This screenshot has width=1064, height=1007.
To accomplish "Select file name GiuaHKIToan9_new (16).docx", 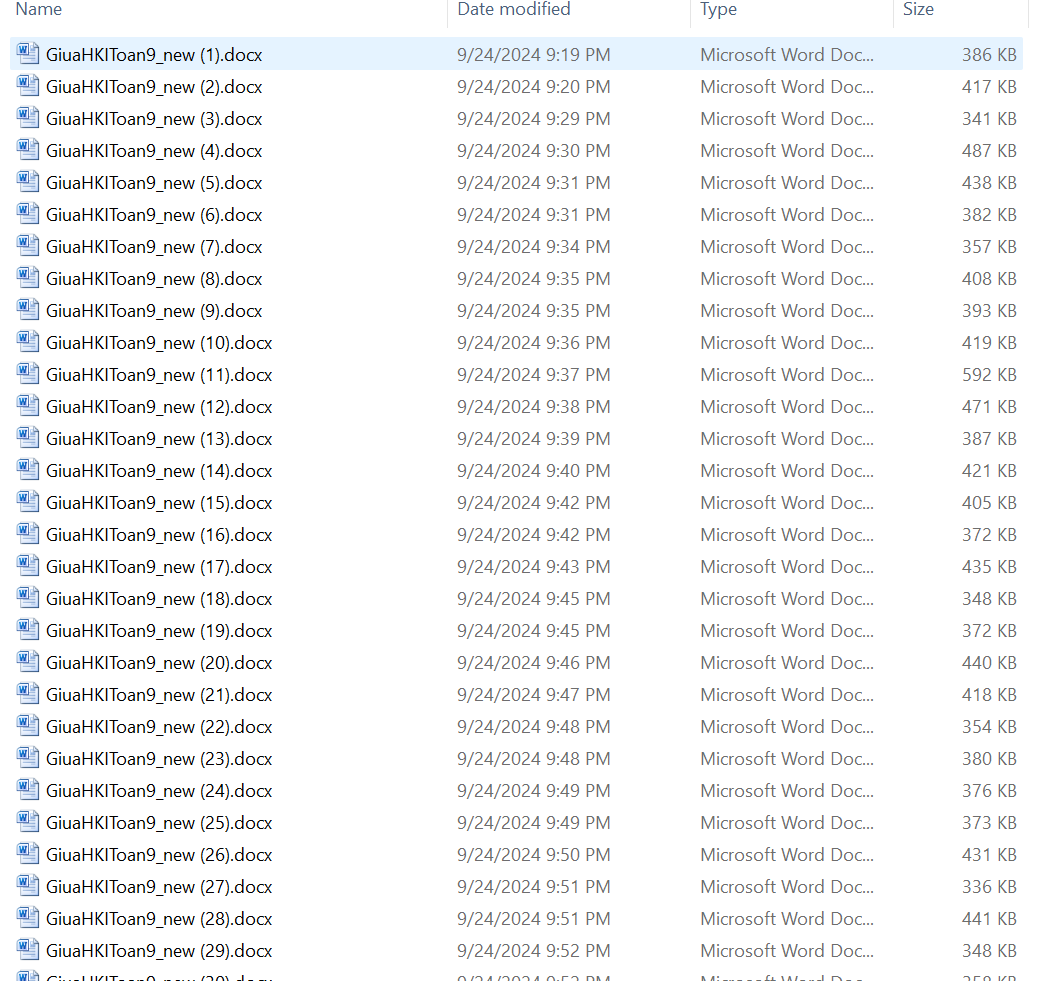I will tap(159, 535).
